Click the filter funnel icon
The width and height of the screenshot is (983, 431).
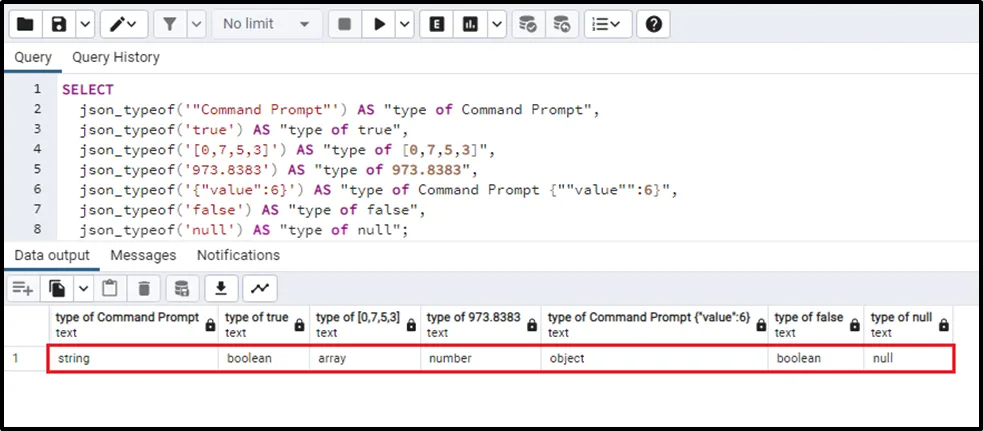point(169,24)
